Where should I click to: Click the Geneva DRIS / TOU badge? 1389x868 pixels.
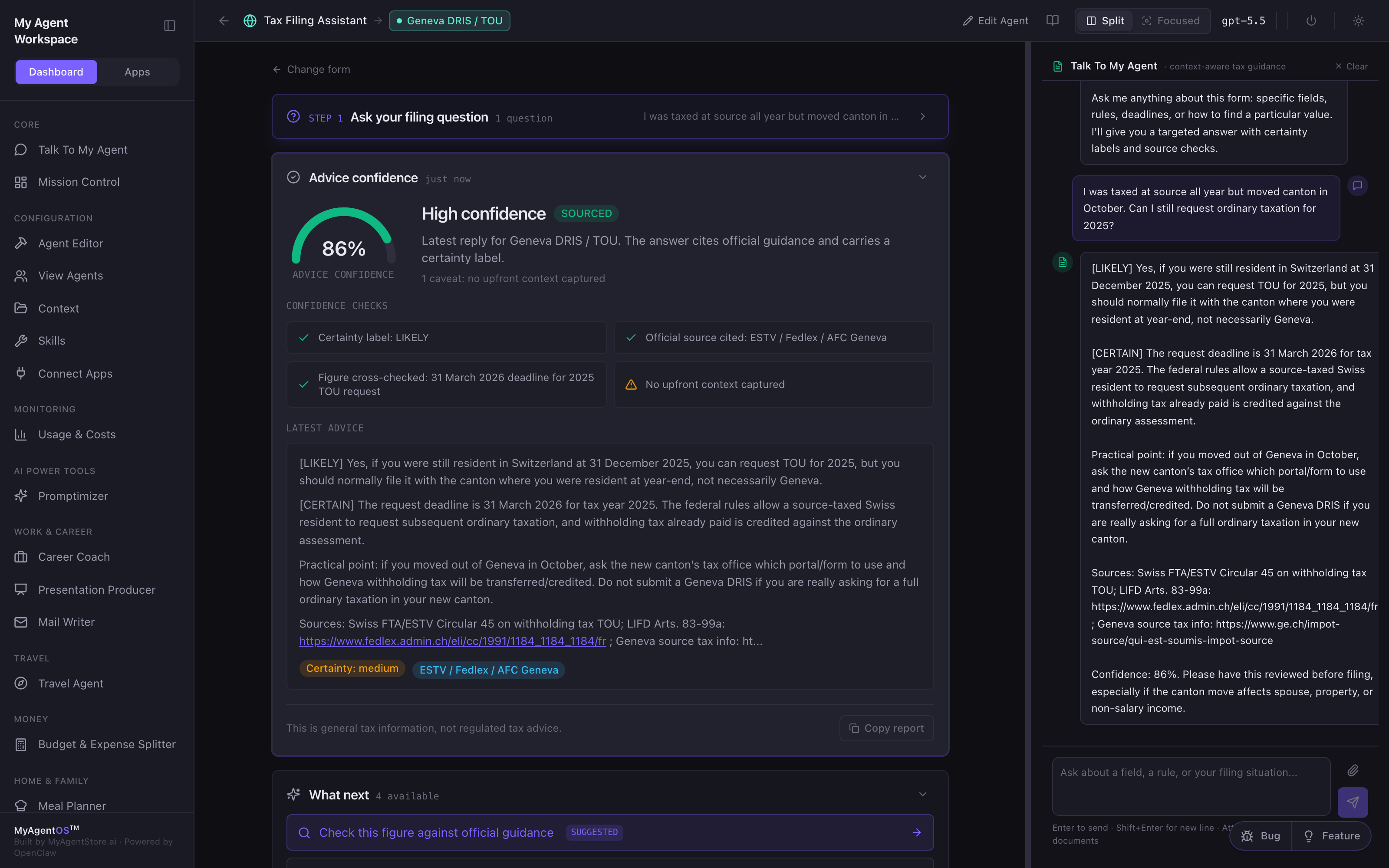(x=449, y=21)
